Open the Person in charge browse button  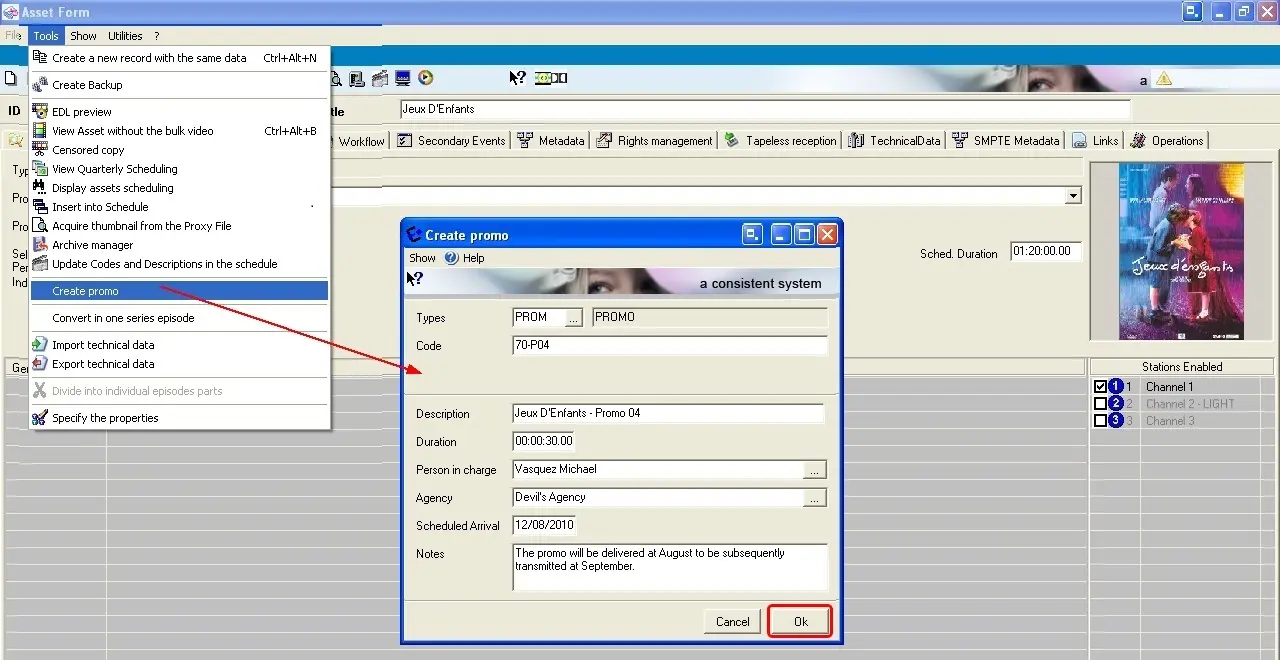816,470
